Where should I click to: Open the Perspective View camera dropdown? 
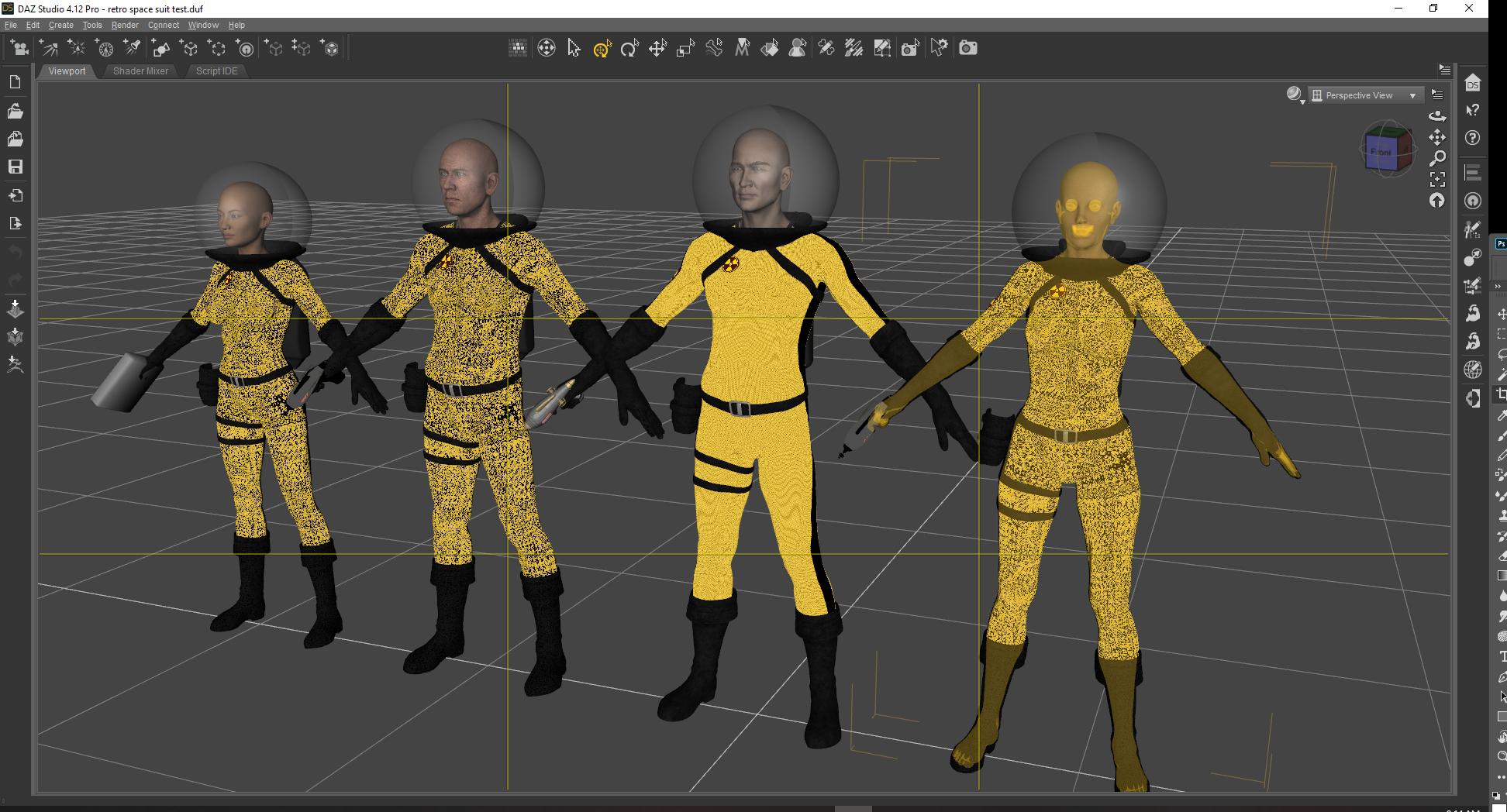point(1367,95)
